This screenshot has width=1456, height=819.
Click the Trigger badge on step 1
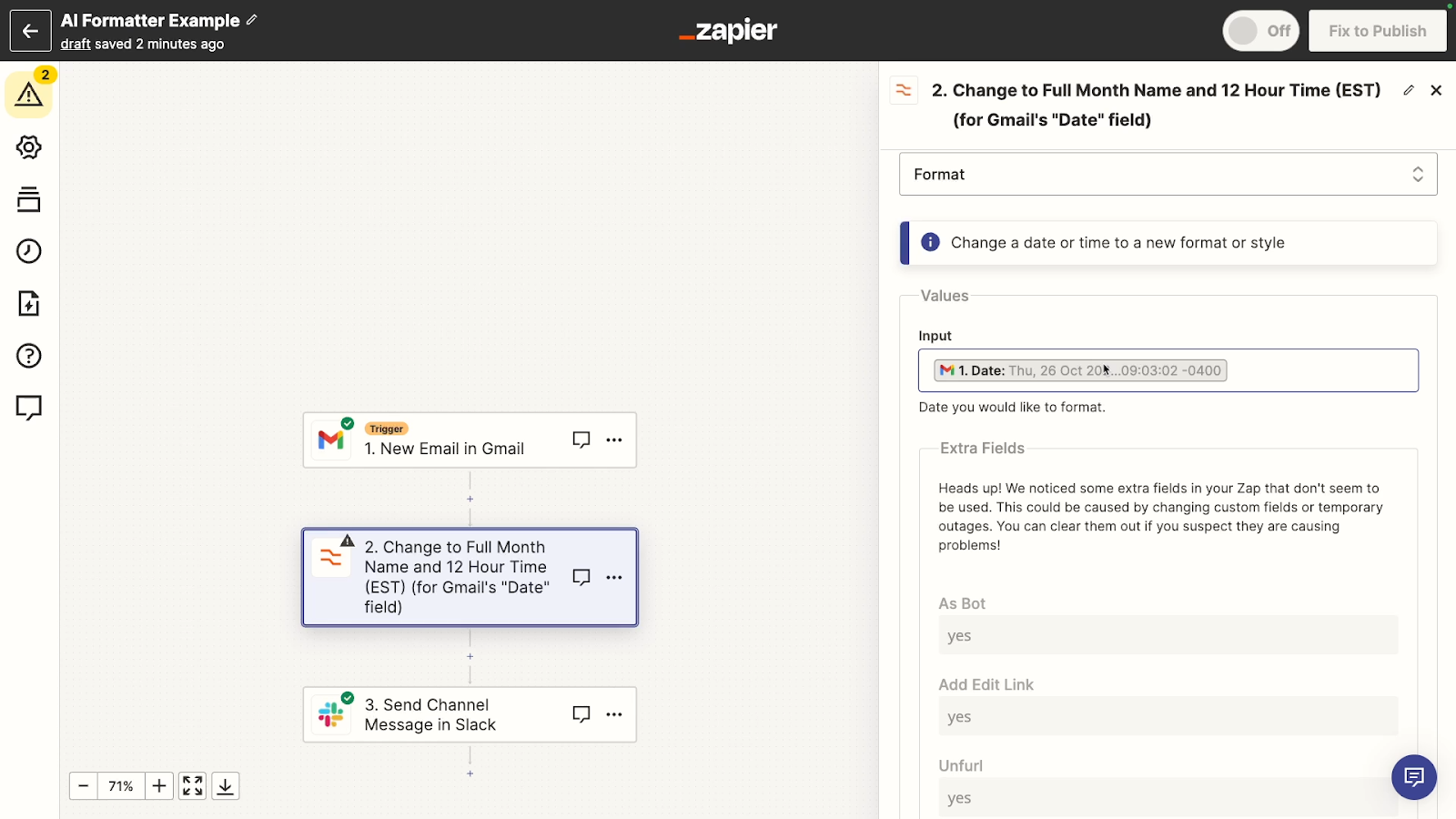pyautogui.click(x=387, y=429)
